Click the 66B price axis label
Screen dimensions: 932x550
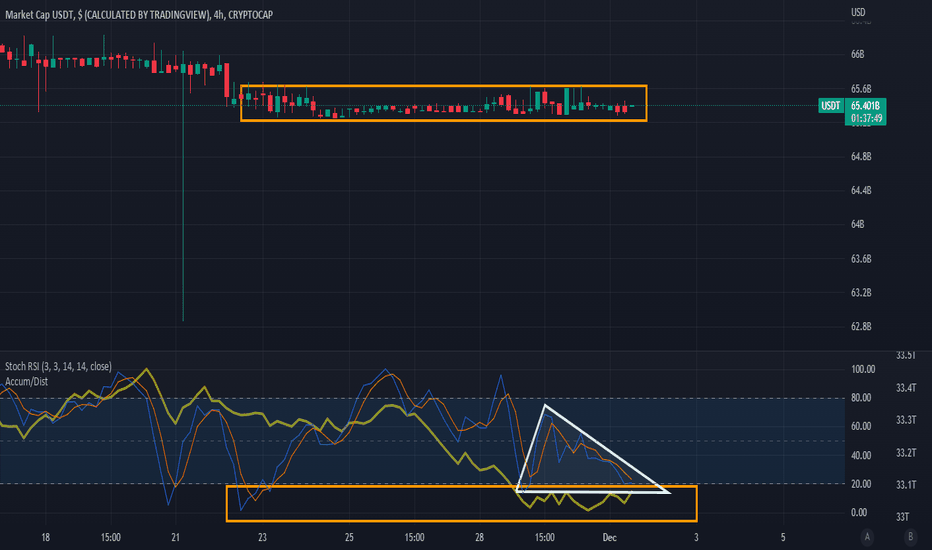point(858,54)
